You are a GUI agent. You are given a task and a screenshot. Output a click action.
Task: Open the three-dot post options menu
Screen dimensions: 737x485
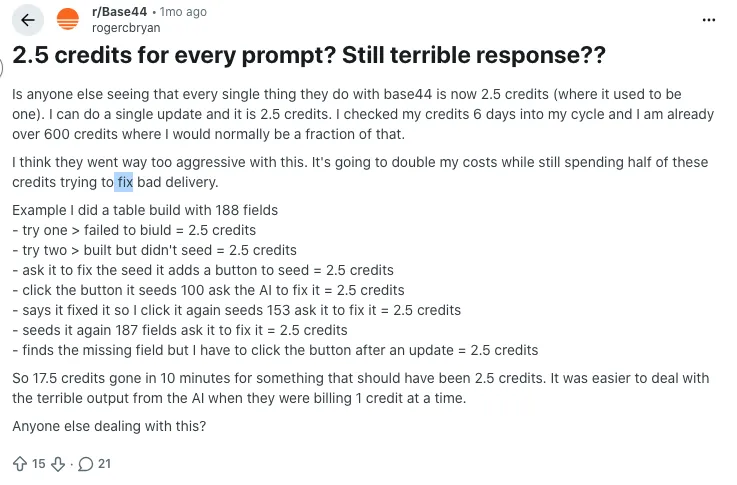(x=708, y=20)
